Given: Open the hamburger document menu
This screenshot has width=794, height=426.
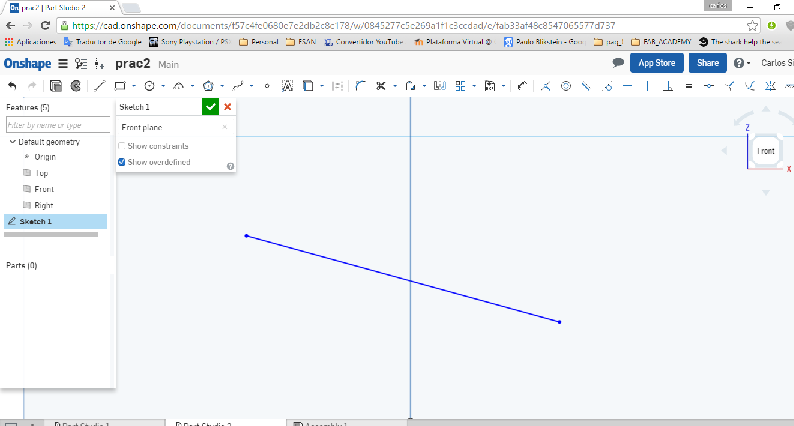Looking at the screenshot, I should click(x=63, y=63).
